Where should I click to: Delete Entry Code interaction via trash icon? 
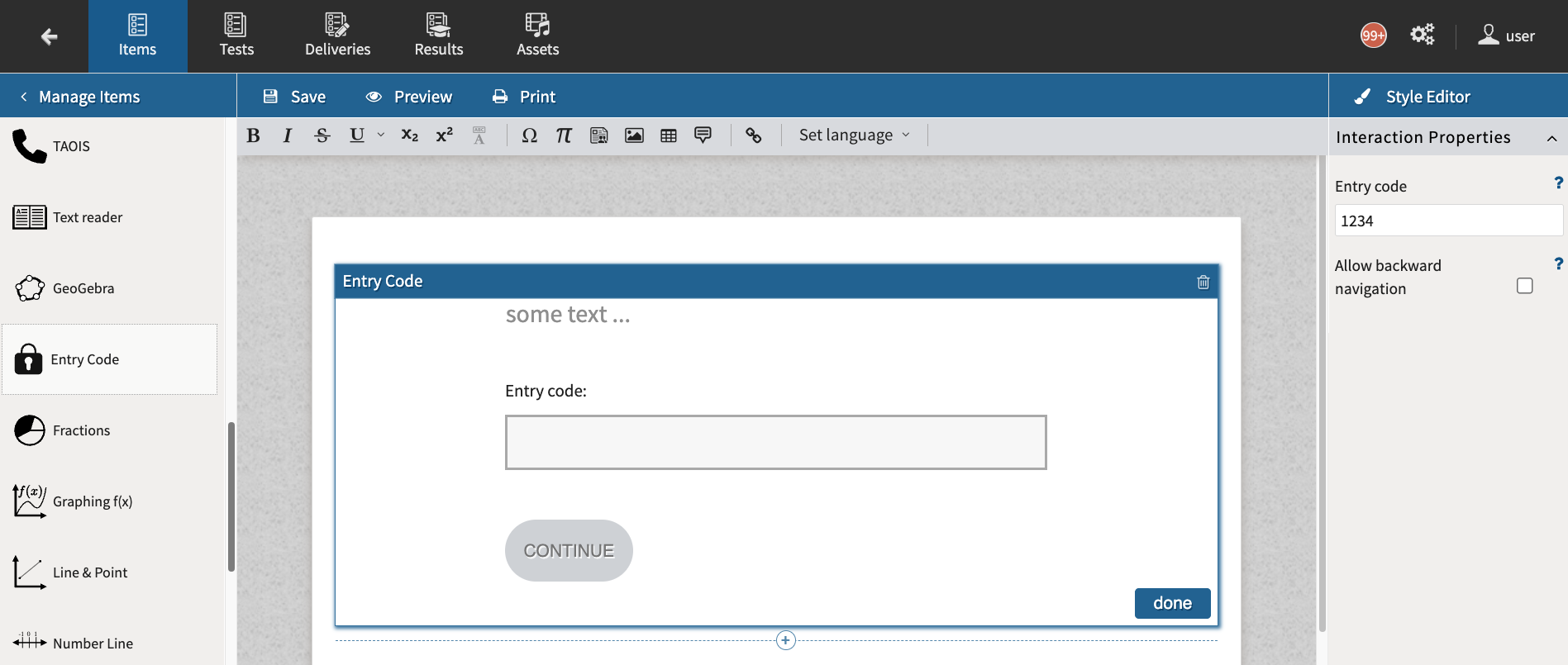[1203, 283]
